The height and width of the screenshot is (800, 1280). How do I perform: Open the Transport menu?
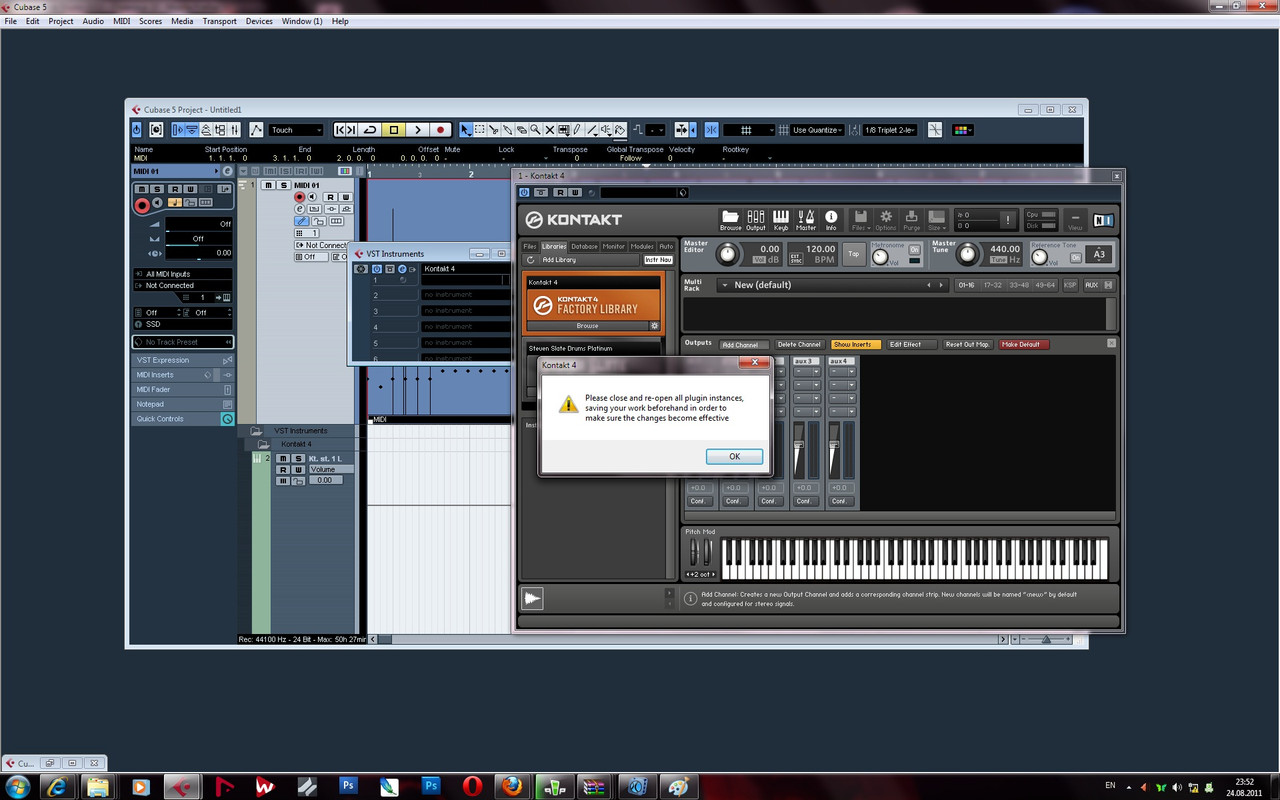pos(219,21)
